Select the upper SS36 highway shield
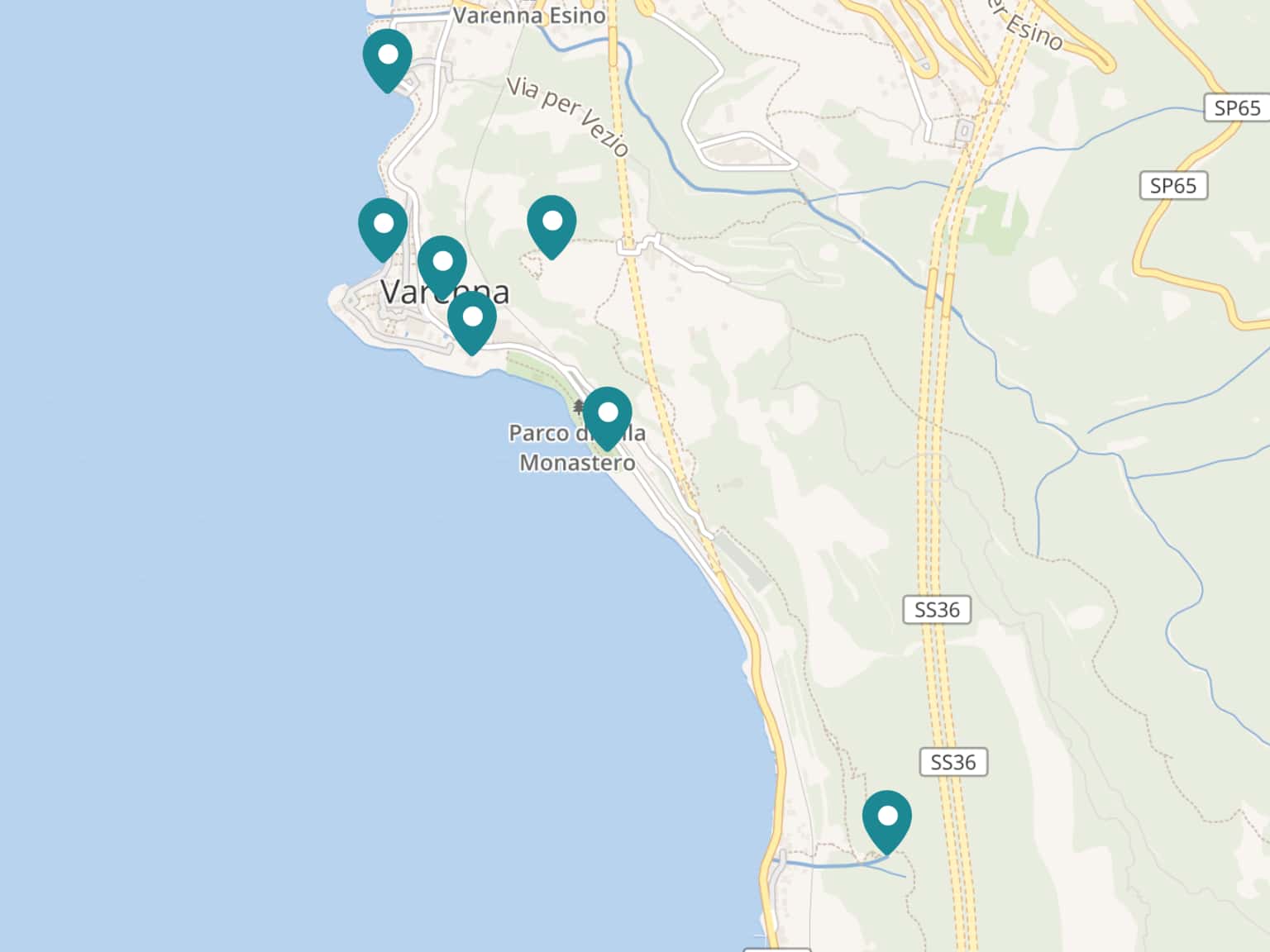1270x952 pixels. coord(937,610)
